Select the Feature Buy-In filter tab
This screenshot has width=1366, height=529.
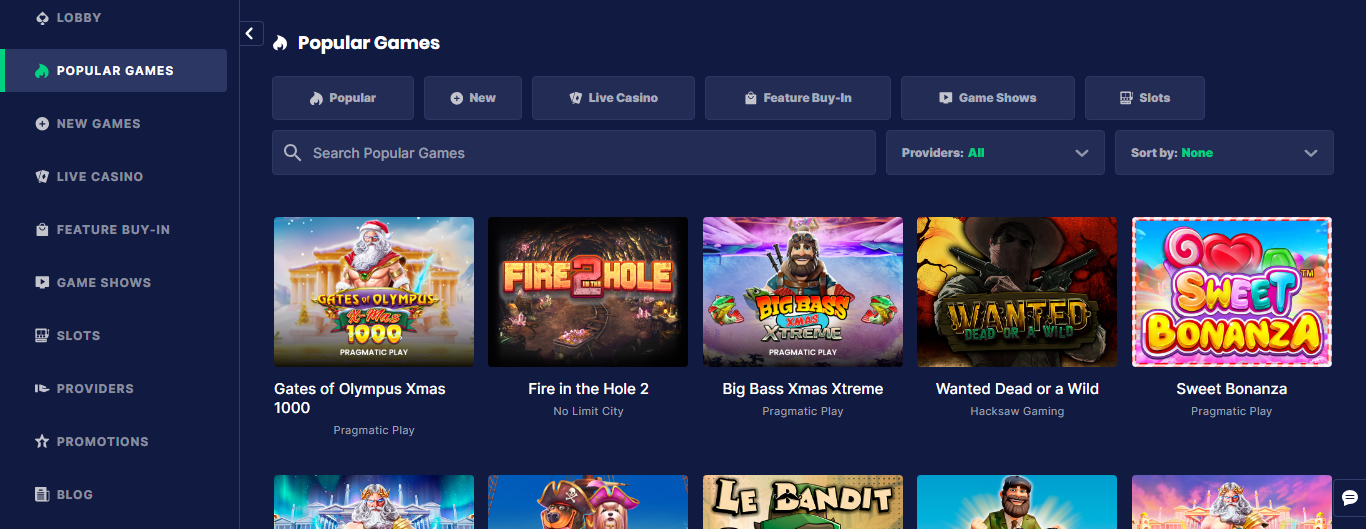pyautogui.click(x=798, y=98)
